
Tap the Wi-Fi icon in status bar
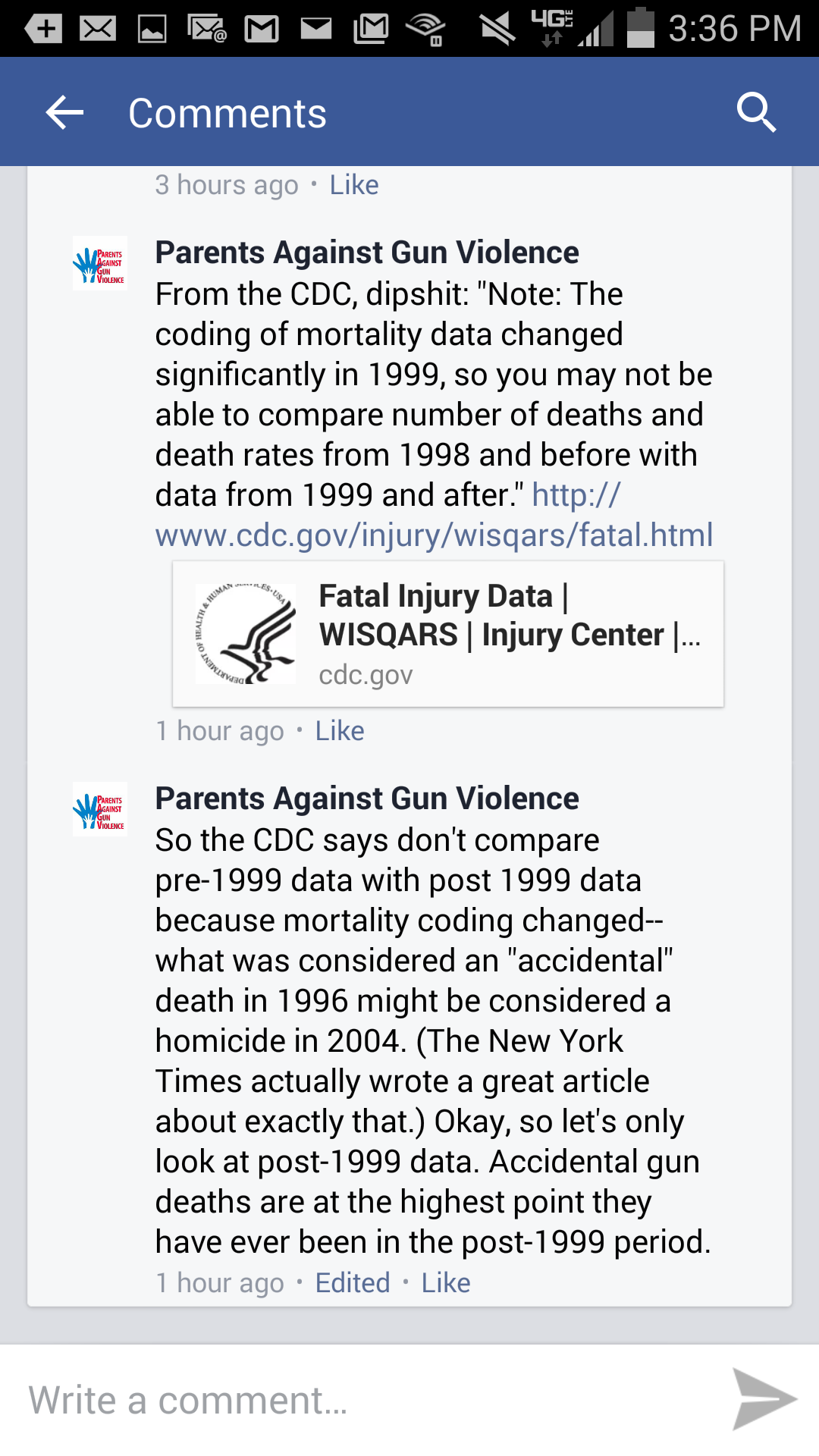pyautogui.click(x=425, y=29)
